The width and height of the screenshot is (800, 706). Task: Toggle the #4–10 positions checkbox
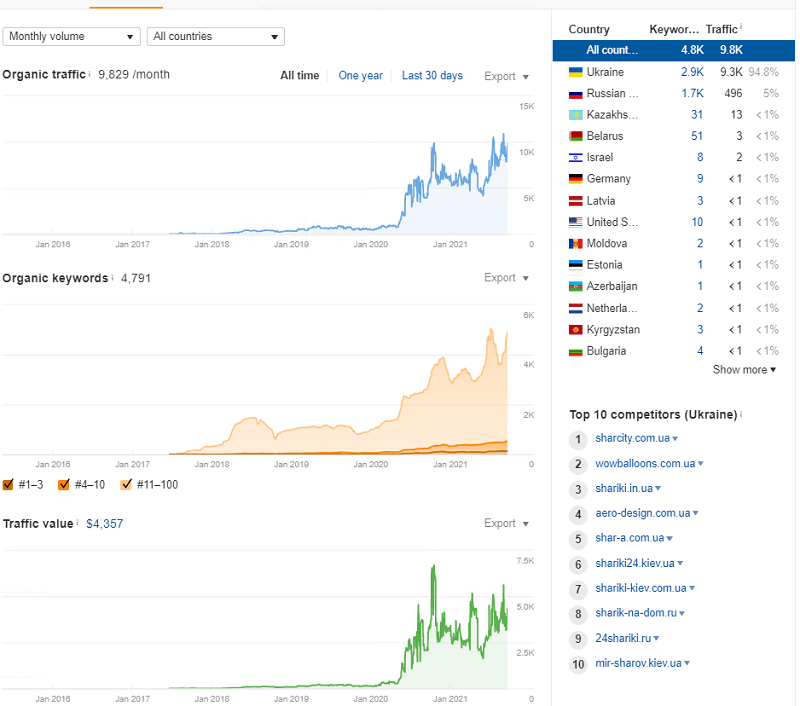pyautogui.click(x=64, y=485)
